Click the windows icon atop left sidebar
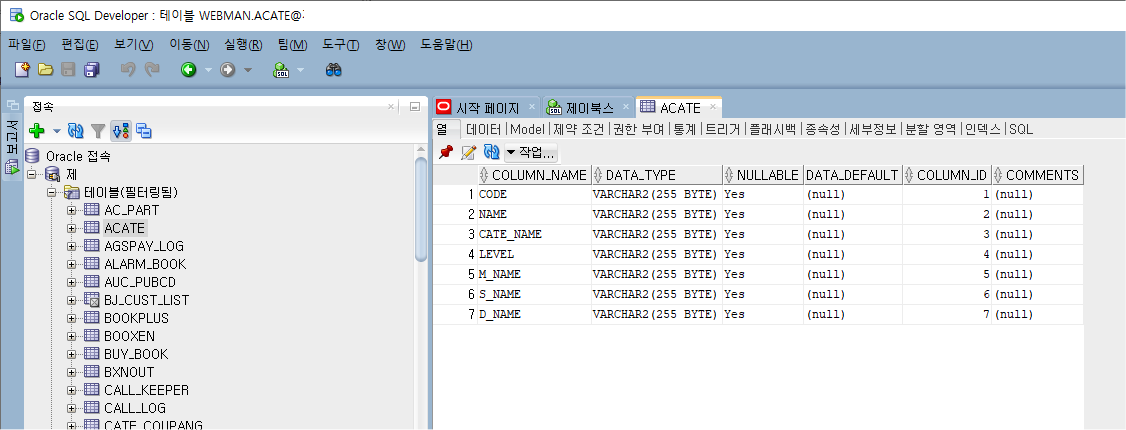Image resolution: width=1126 pixels, height=430 pixels. pyautogui.click(x=11, y=104)
